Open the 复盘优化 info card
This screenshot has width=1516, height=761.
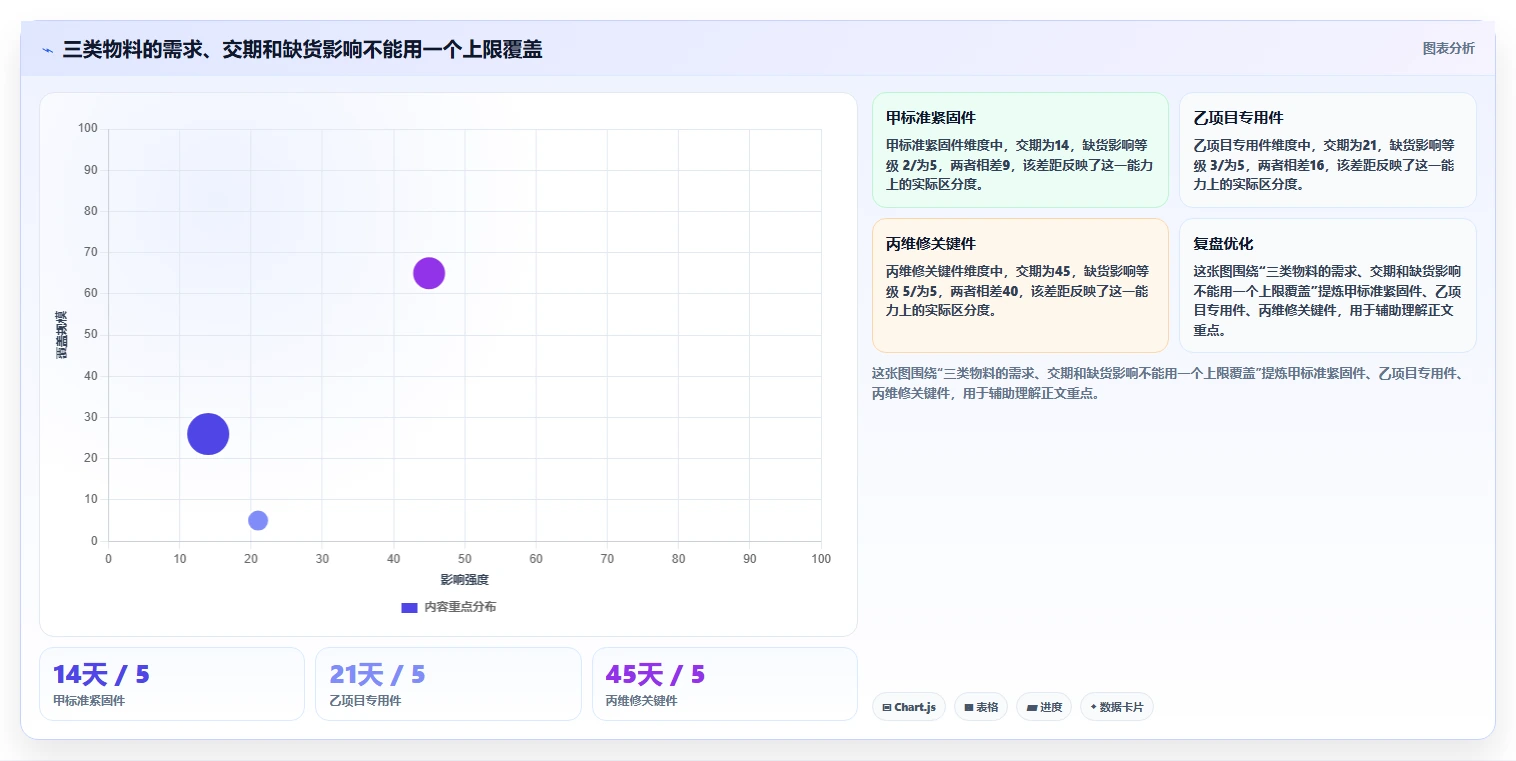[x=1327, y=286]
